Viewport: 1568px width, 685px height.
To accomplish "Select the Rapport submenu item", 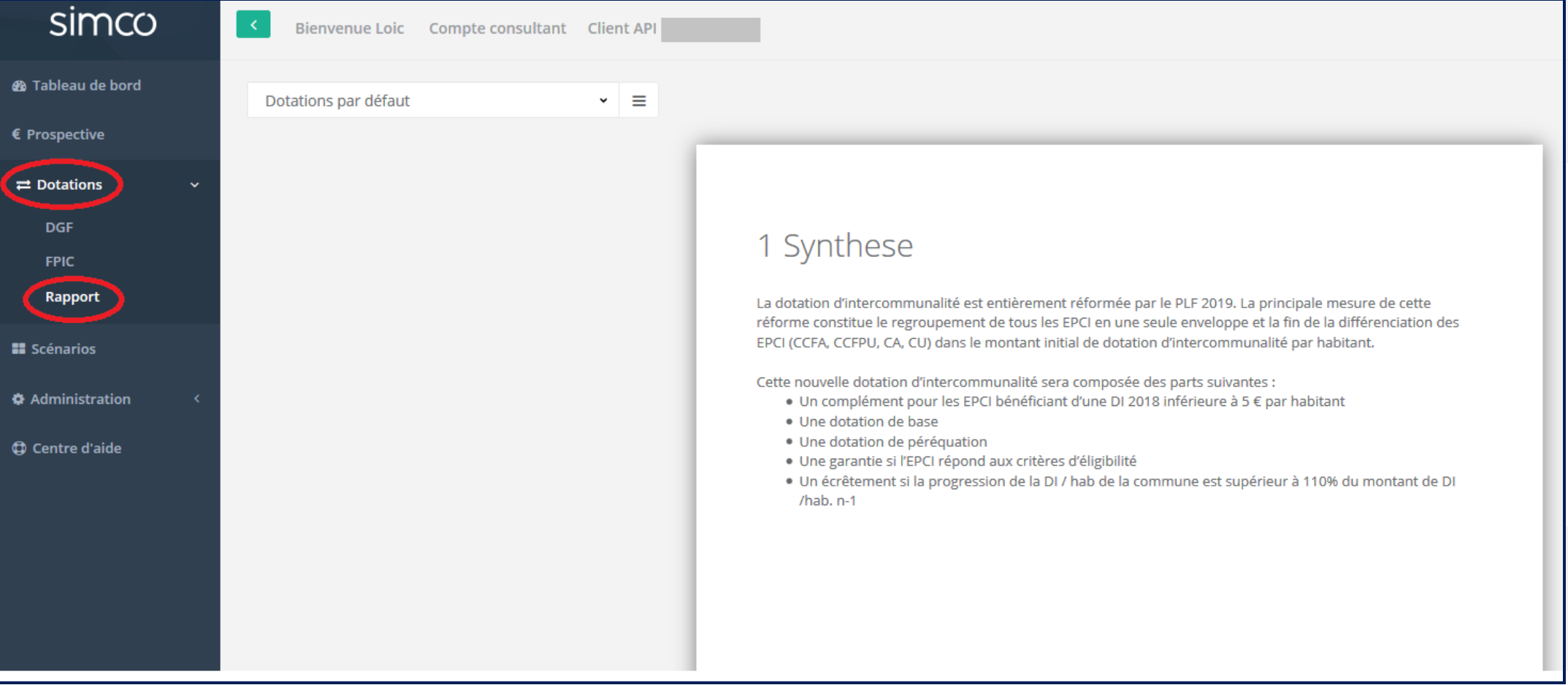I will point(72,297).
